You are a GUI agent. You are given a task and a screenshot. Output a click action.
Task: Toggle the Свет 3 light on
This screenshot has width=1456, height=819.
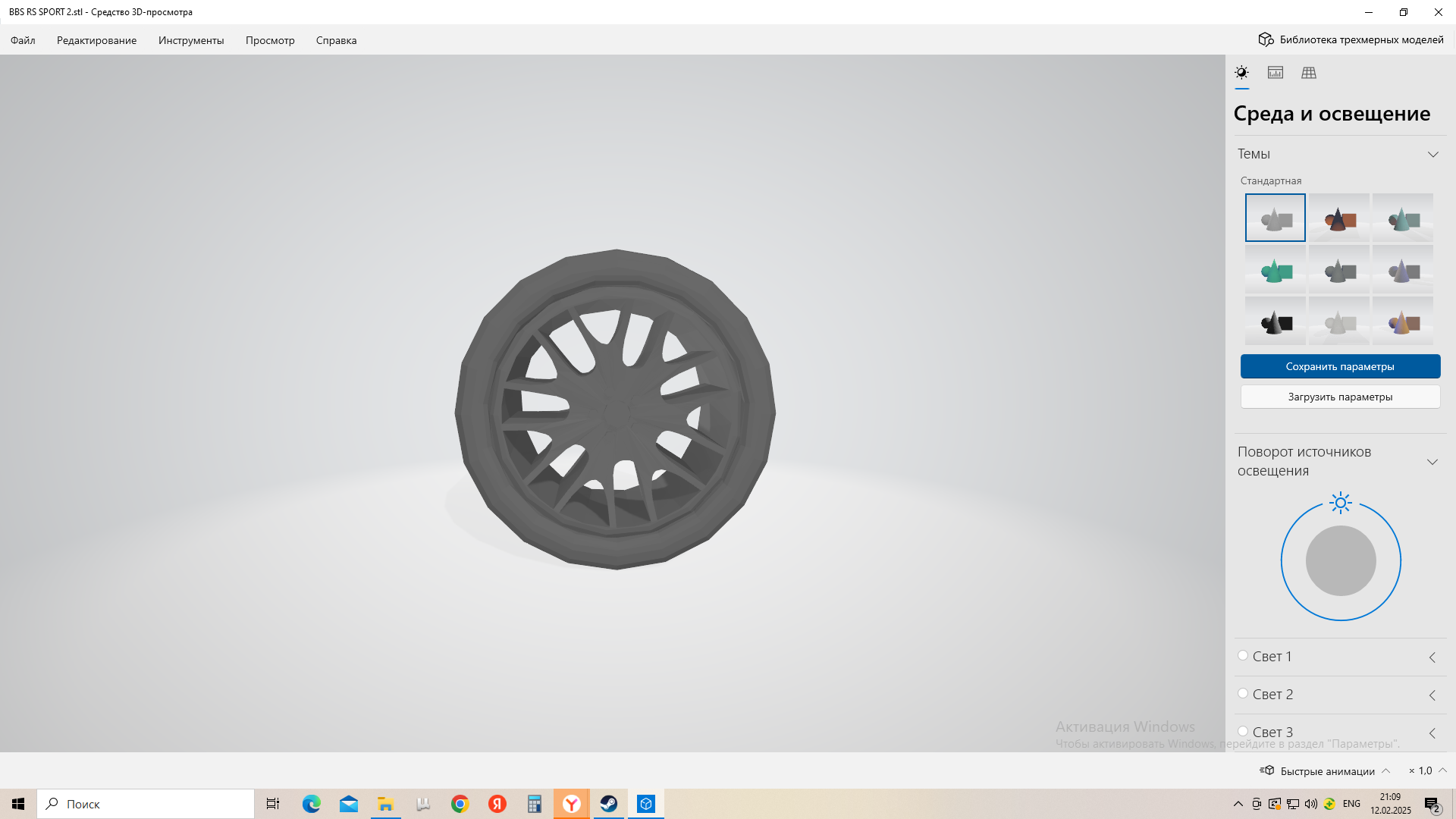[x=1243, y=732]
